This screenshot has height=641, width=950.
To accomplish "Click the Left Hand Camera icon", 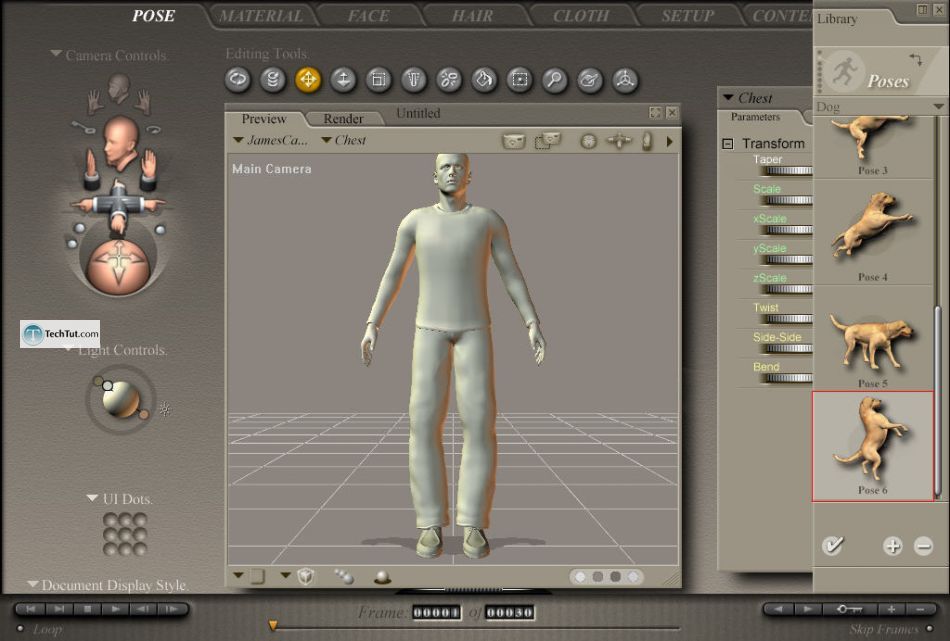I will tap(95, 102).
